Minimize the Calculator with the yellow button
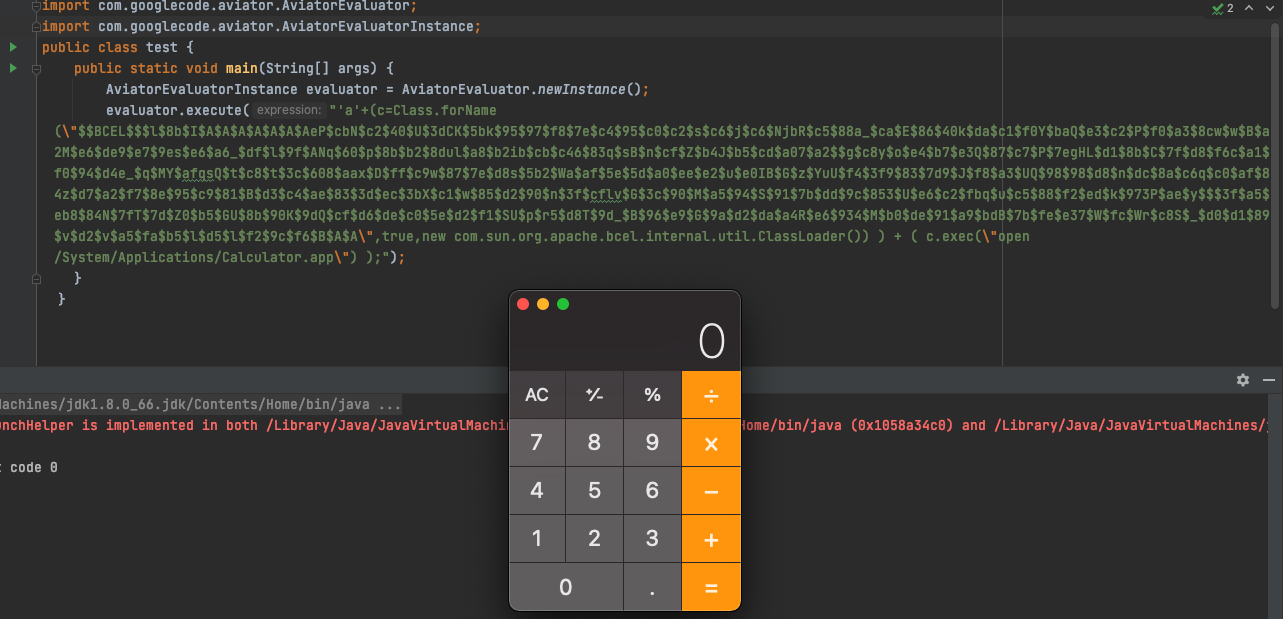1283x619 pixels. coord(543,304)
